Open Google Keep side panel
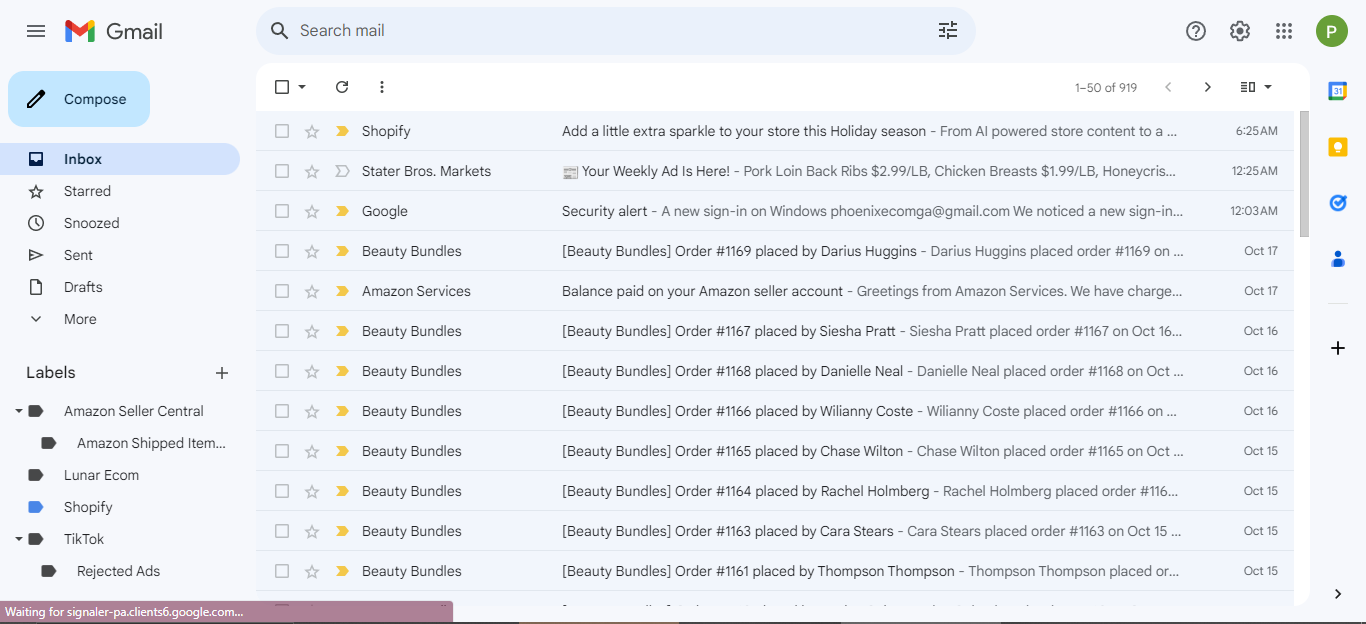 1338,147
